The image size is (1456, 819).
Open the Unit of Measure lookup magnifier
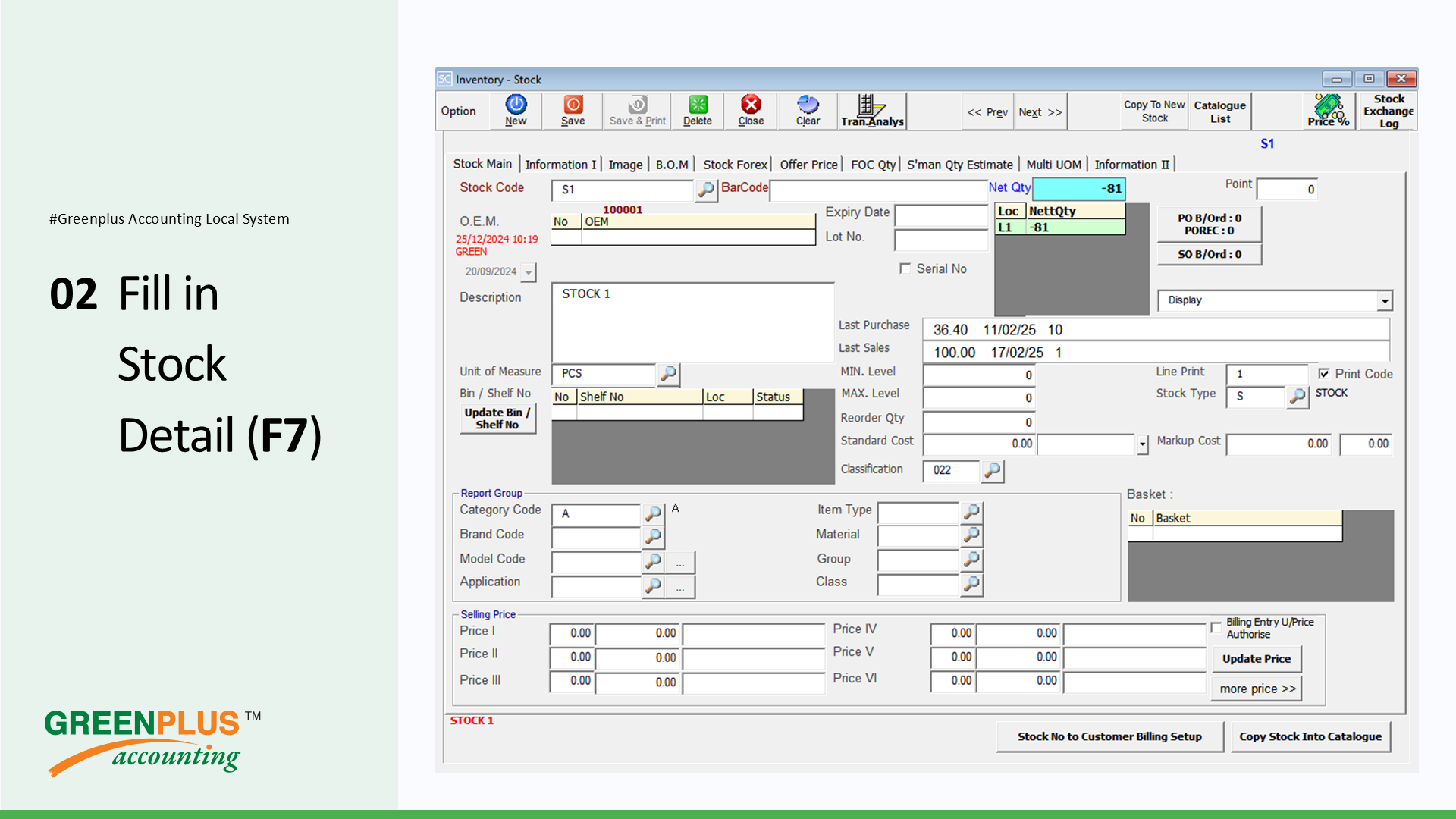point(668,374)
